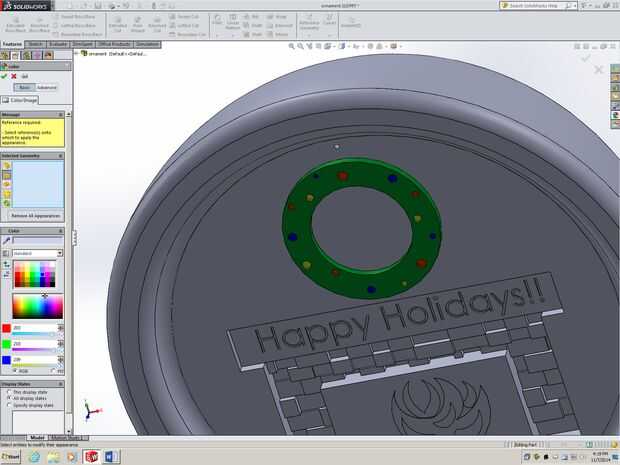Switch to the Features ribbon tab
620x465 pixels.
tap(12, 44)
